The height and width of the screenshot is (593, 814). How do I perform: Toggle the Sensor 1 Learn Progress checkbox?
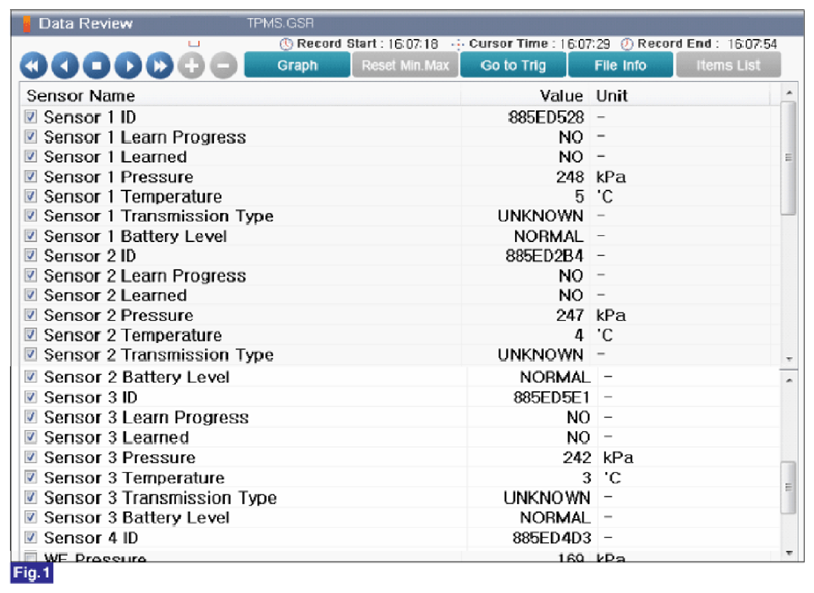[31, 137]
